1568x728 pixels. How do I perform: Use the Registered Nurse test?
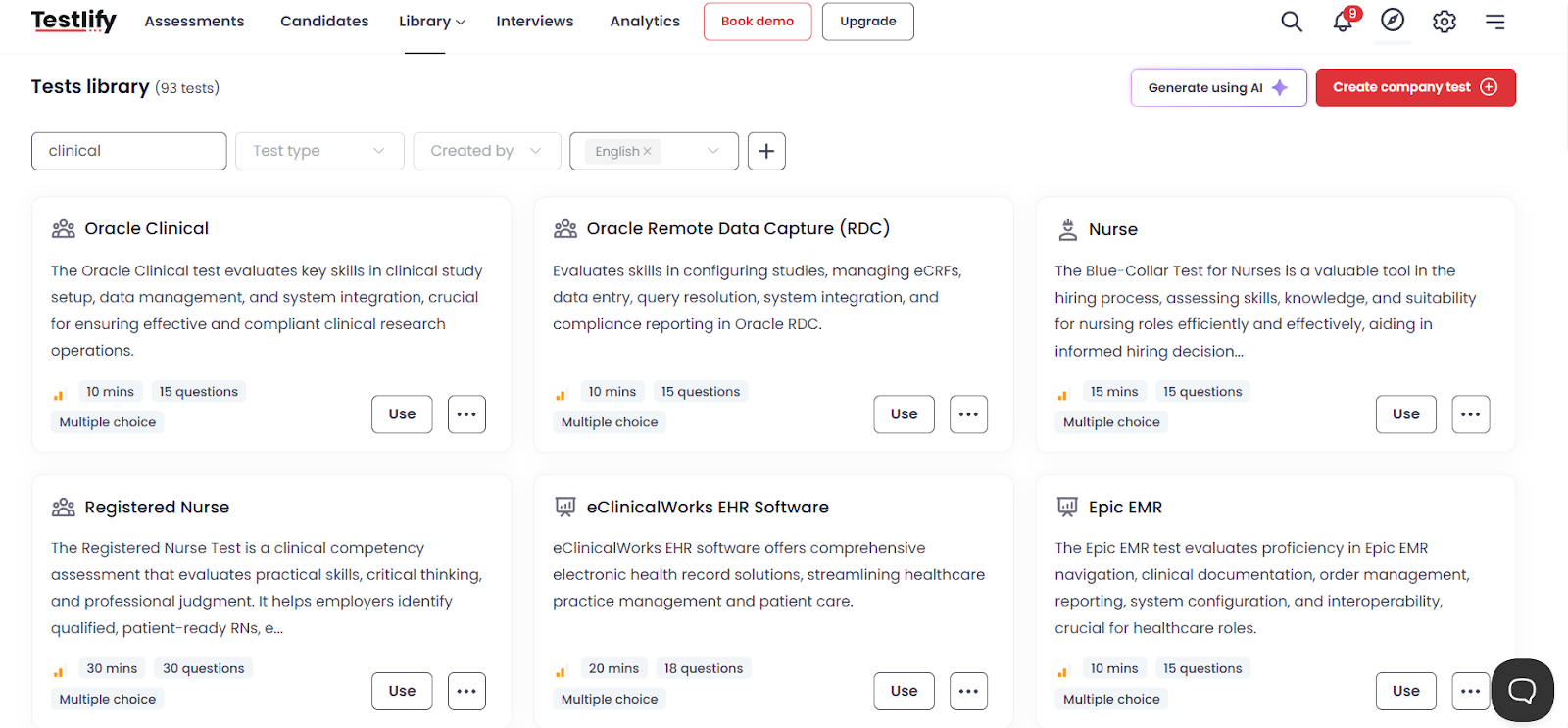(402, 691)
